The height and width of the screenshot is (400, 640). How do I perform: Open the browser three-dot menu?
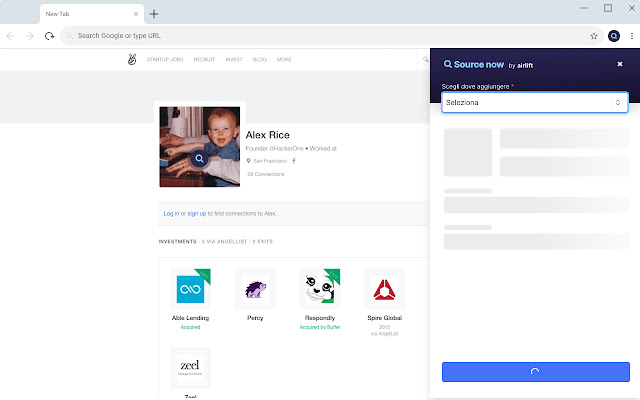click(632, 36)
